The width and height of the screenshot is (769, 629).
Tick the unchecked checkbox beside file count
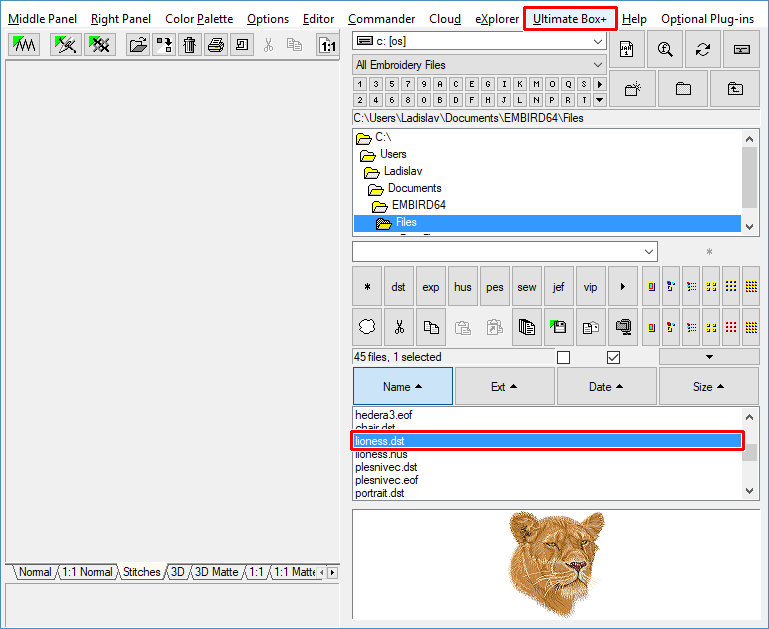[563, 357]
